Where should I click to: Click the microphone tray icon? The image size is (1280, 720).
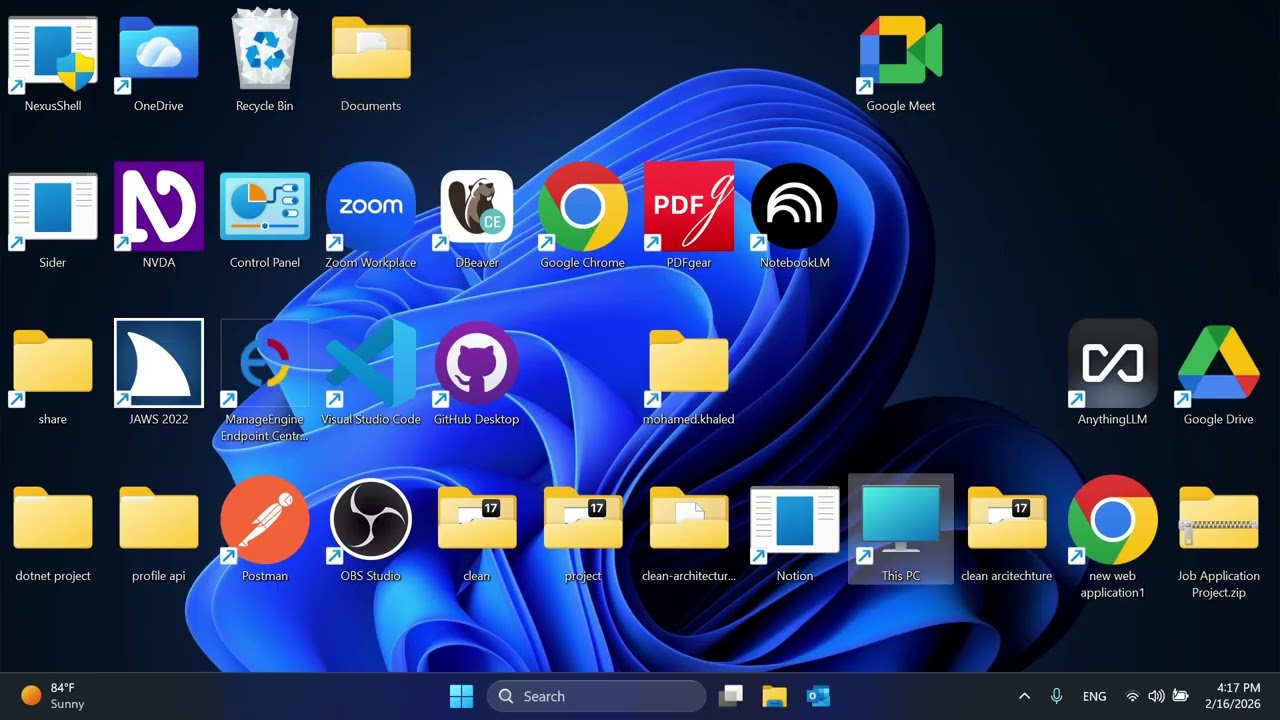coord(1056,696)
